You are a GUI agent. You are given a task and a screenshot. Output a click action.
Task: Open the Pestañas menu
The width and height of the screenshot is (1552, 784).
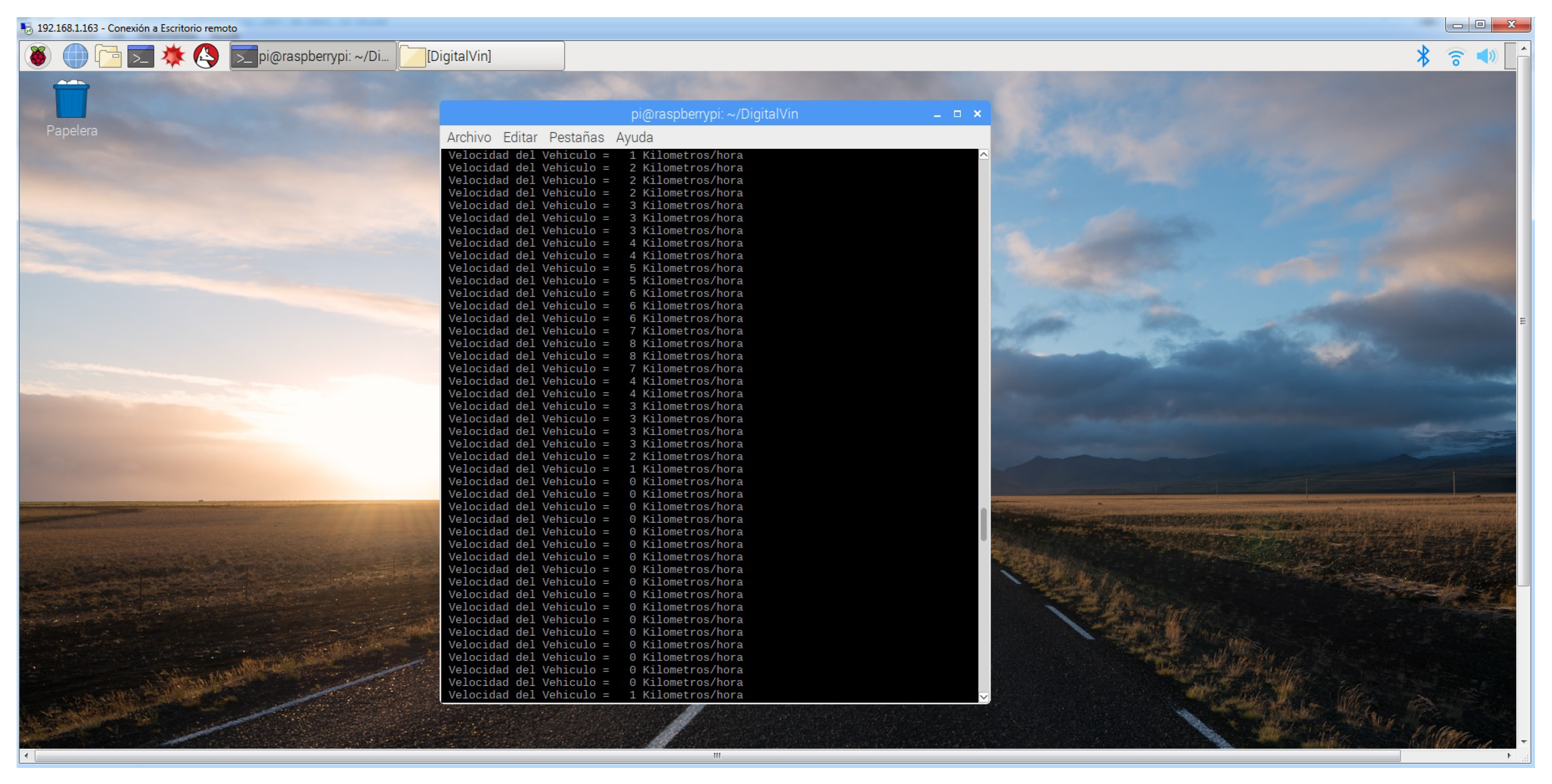click(x=576, y=138)
